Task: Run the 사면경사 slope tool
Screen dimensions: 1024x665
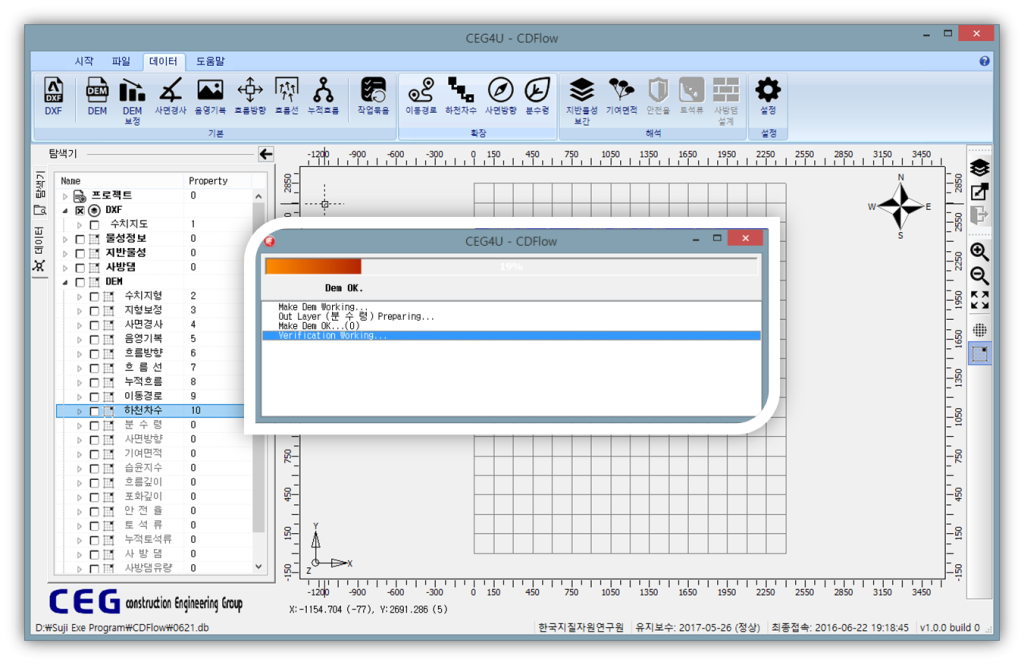Action: pyautogui.click(x=170, y=96)
